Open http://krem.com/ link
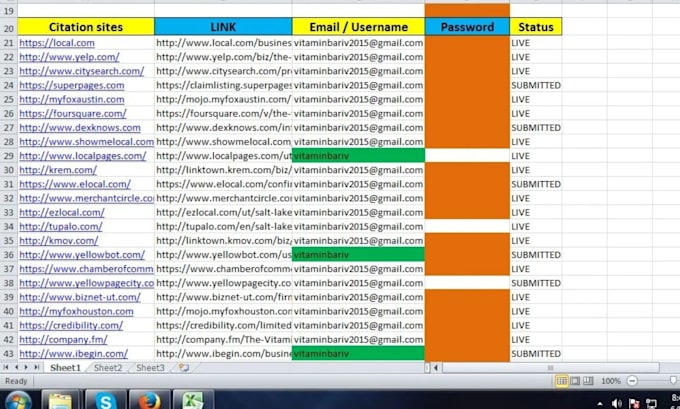 point(58,170)
